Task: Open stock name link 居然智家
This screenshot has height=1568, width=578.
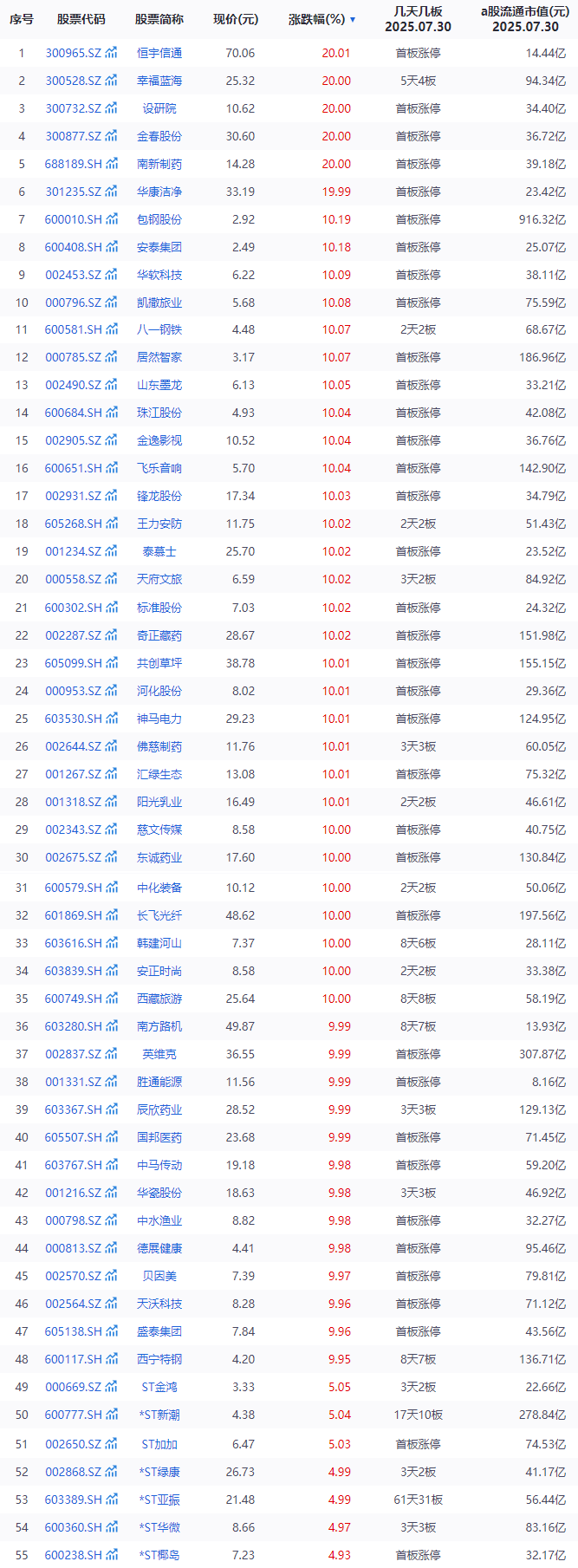Action: (159, 357)
